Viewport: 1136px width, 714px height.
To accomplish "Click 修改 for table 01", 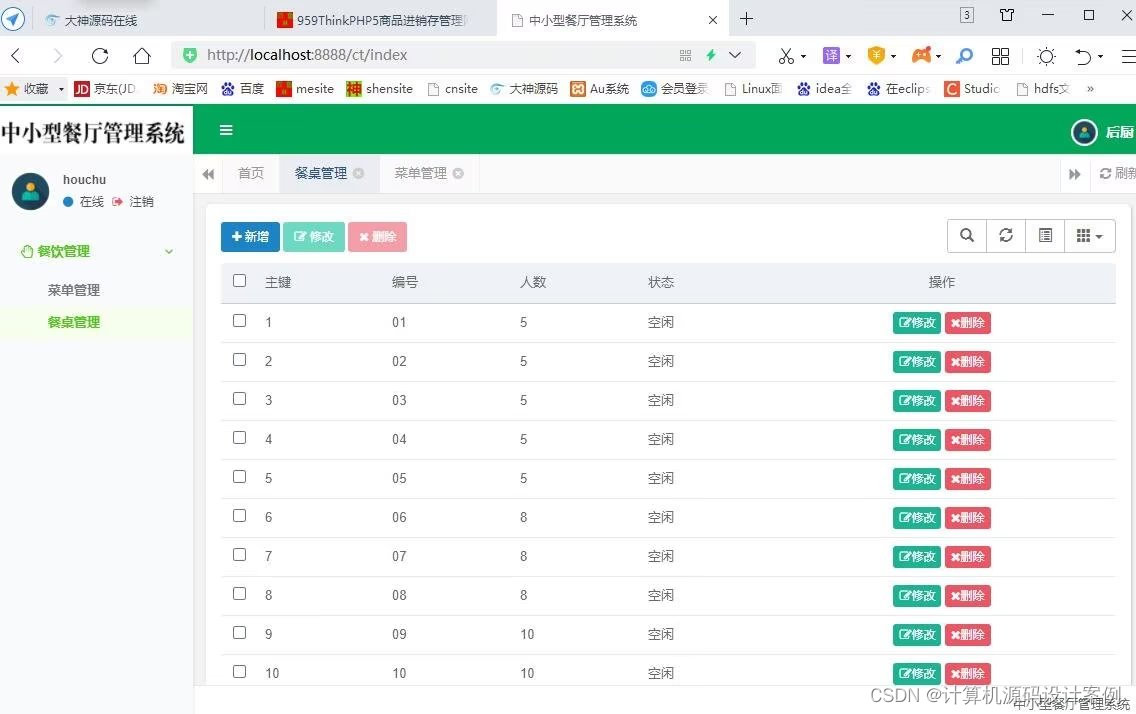I will tap(916, 322).
